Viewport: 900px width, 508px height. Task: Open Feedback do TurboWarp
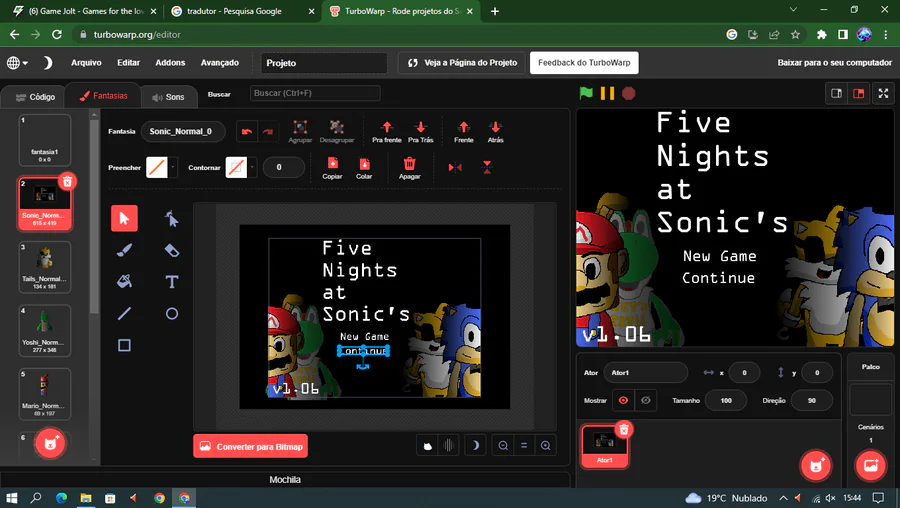pos(584,63)
